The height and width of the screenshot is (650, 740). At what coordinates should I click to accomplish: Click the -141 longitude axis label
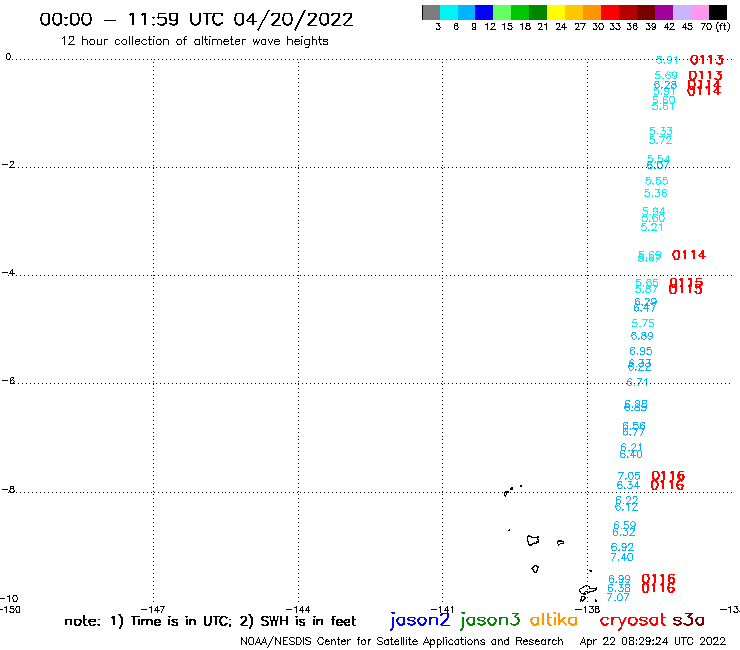pos(442,609)
